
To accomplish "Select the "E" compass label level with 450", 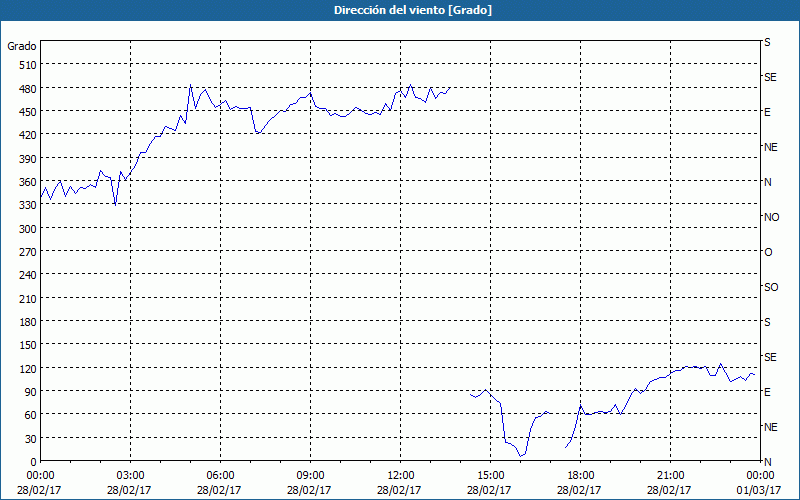I will pos(767,112).
